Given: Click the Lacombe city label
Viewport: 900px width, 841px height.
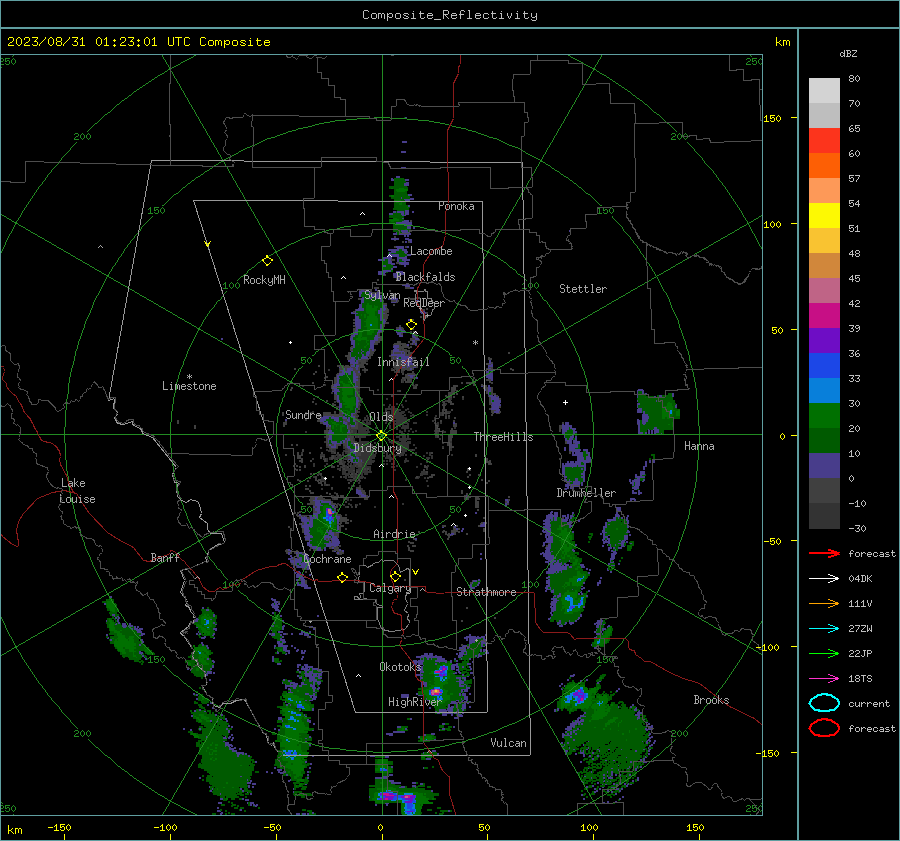Looking at the screenshot, I should pos(431,251).
